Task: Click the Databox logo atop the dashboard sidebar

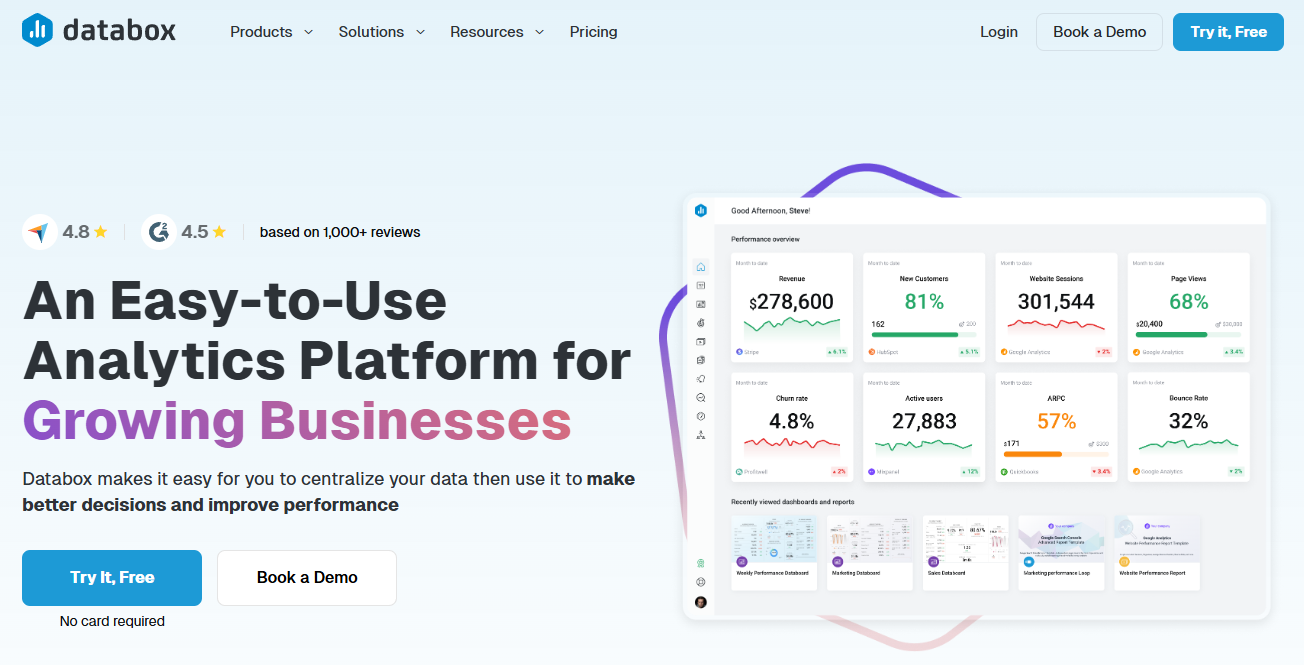Action: (701, 211)
